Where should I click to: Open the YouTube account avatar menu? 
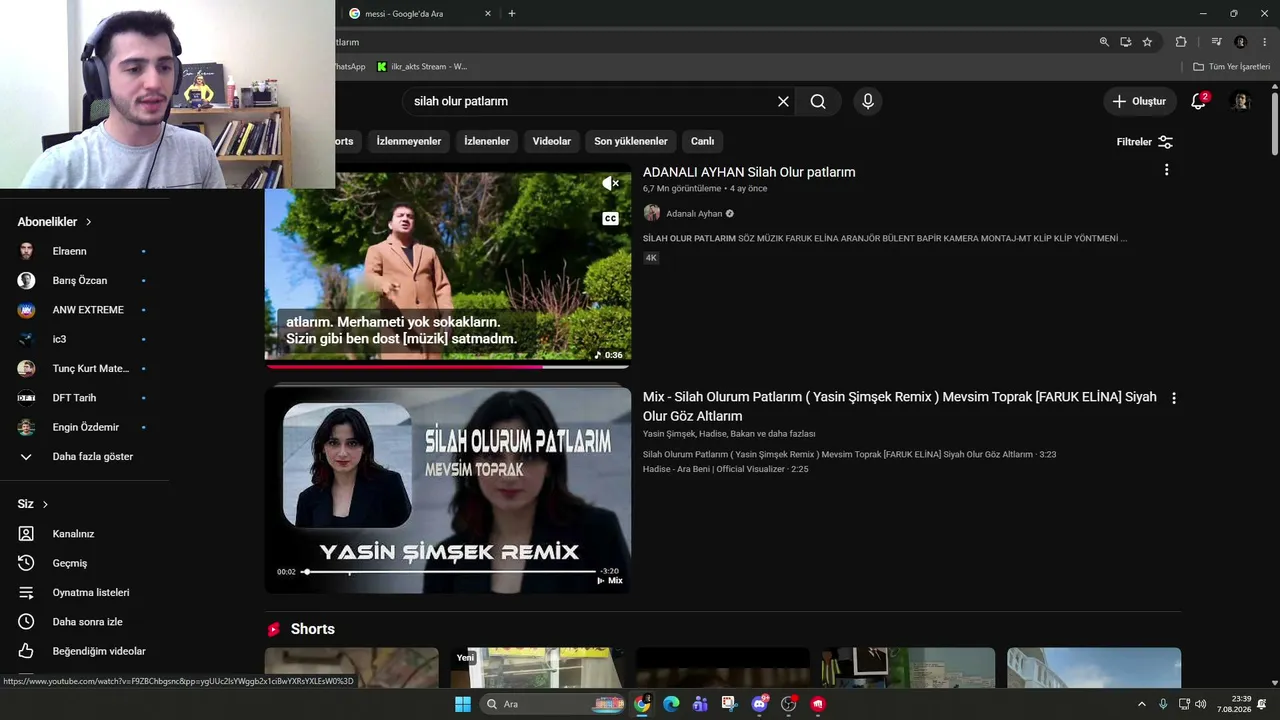(1241, 101)
